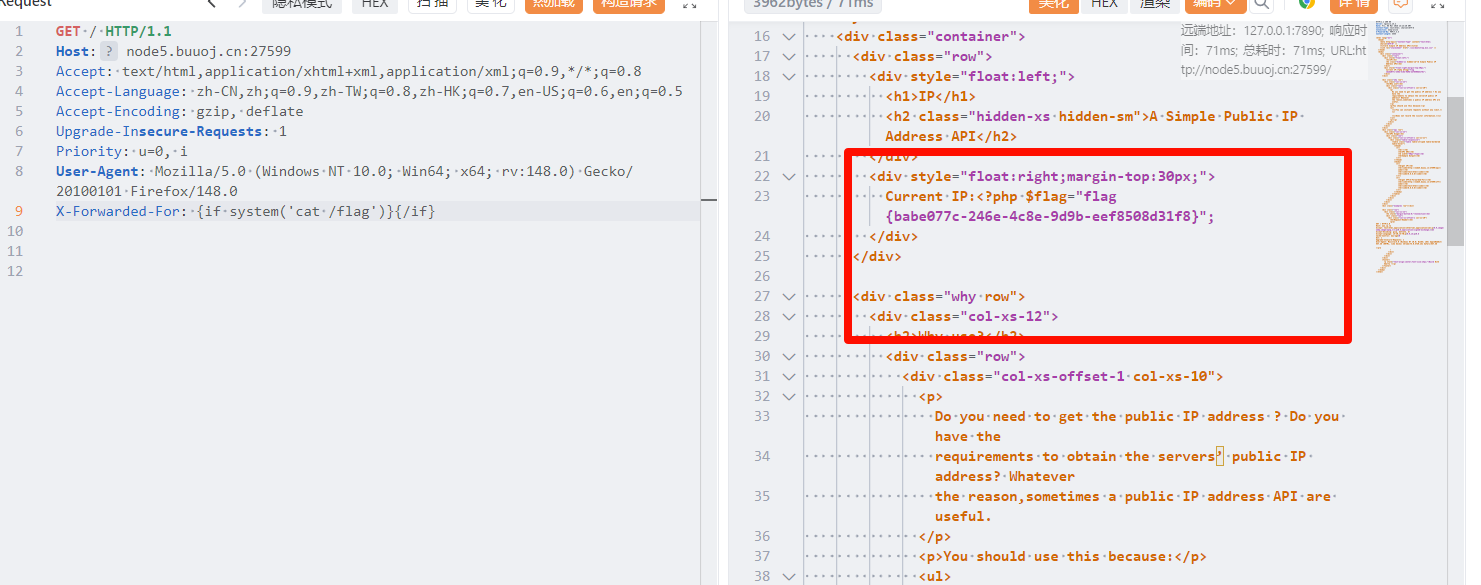Toggle 美化 beautify for the response
Image resolution: width=1481 pixels, height=585 pixels.
click(x=1053, y=4)
